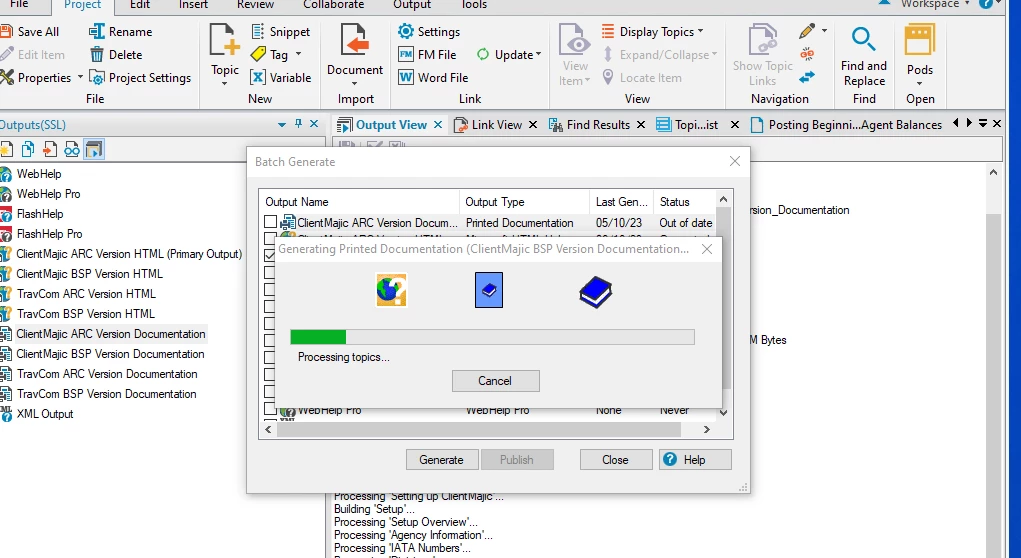
Task: Click the blue arrows icon in Navigation group
Action: click(807, 77)
